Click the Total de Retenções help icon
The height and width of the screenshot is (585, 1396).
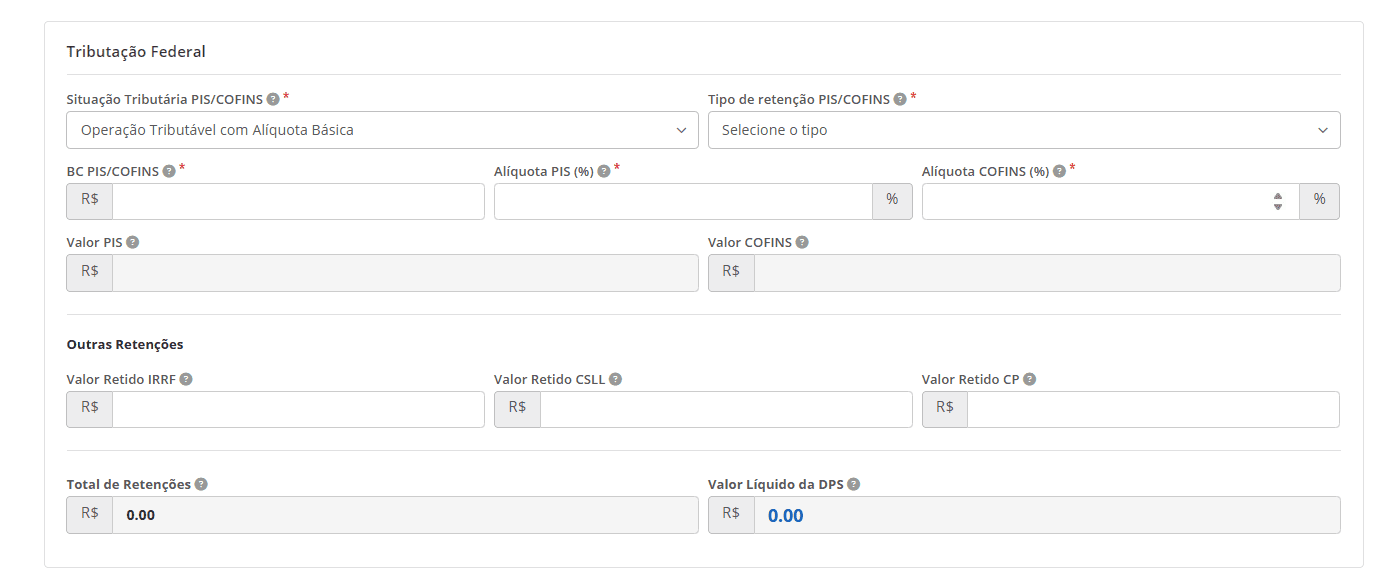(201, 484)
